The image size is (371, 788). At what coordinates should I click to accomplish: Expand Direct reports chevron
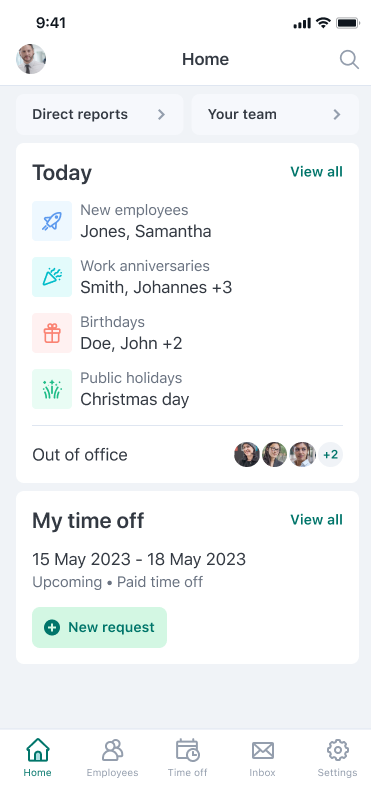coord(161,115)
